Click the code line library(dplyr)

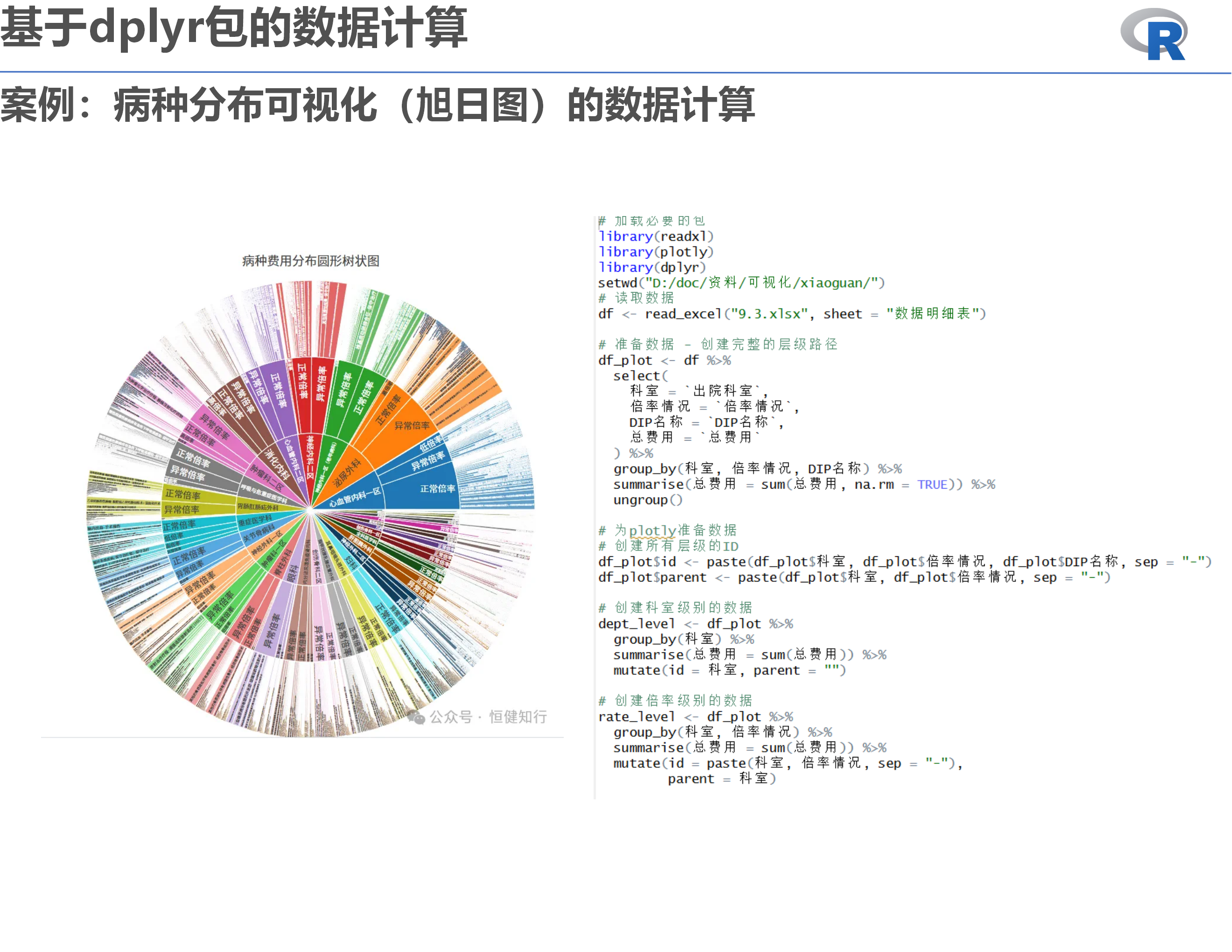point(652,267)
